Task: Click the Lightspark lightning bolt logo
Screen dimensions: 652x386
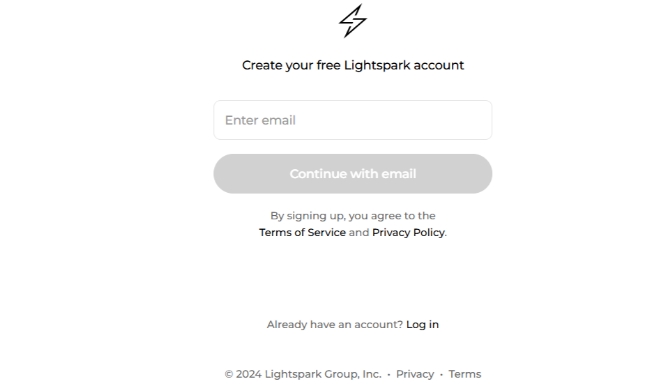Action: [353, 21]
